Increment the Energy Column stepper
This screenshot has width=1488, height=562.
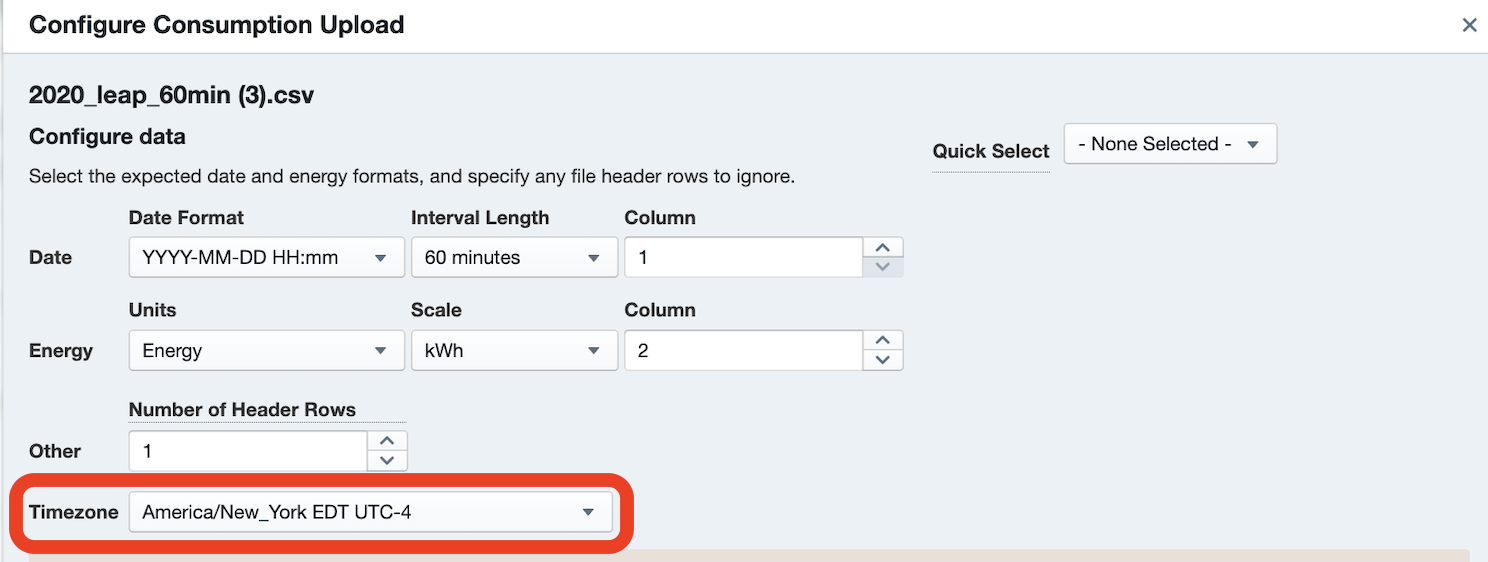click(x=883, y=341)
